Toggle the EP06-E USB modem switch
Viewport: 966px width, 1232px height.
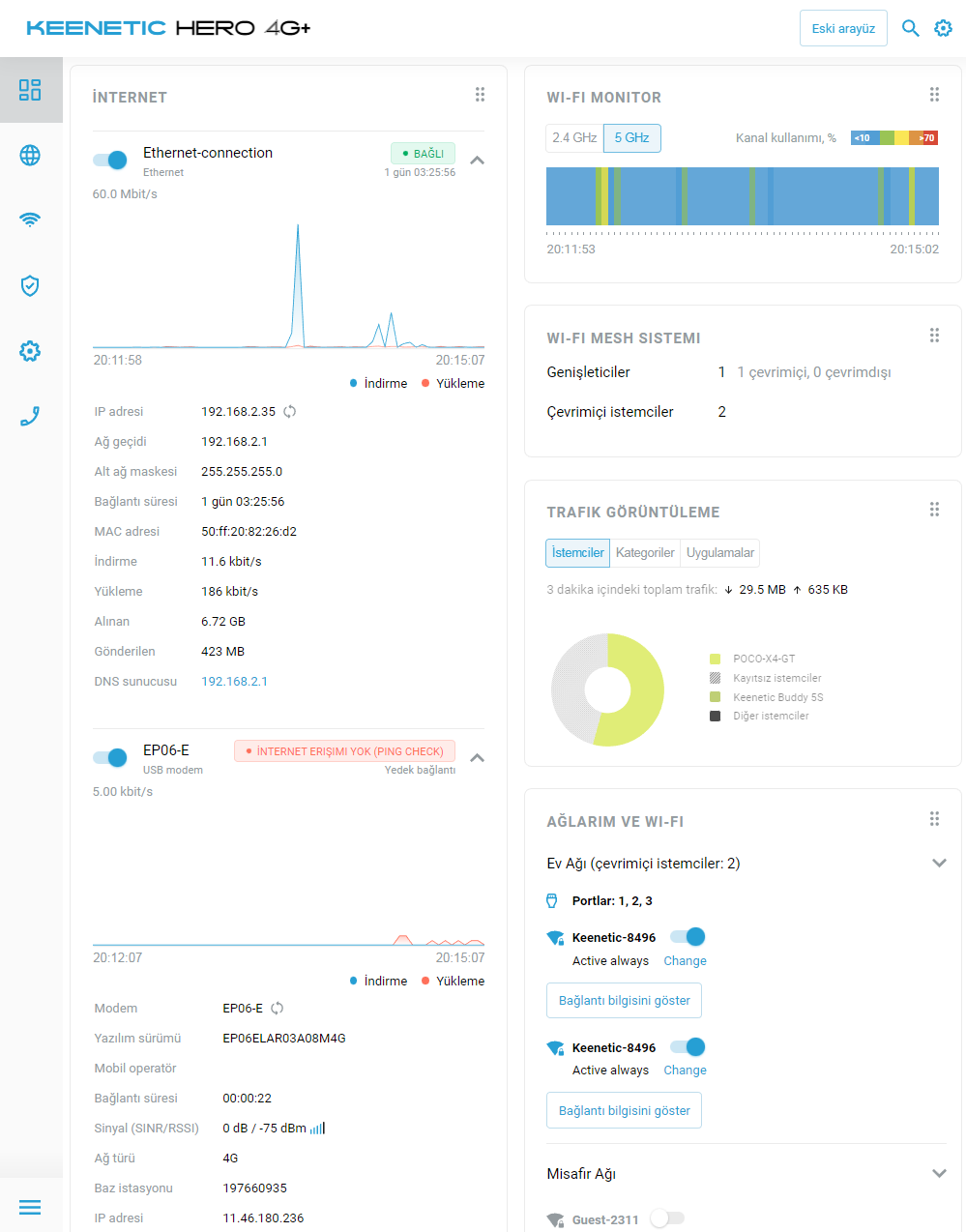(110, 758)
